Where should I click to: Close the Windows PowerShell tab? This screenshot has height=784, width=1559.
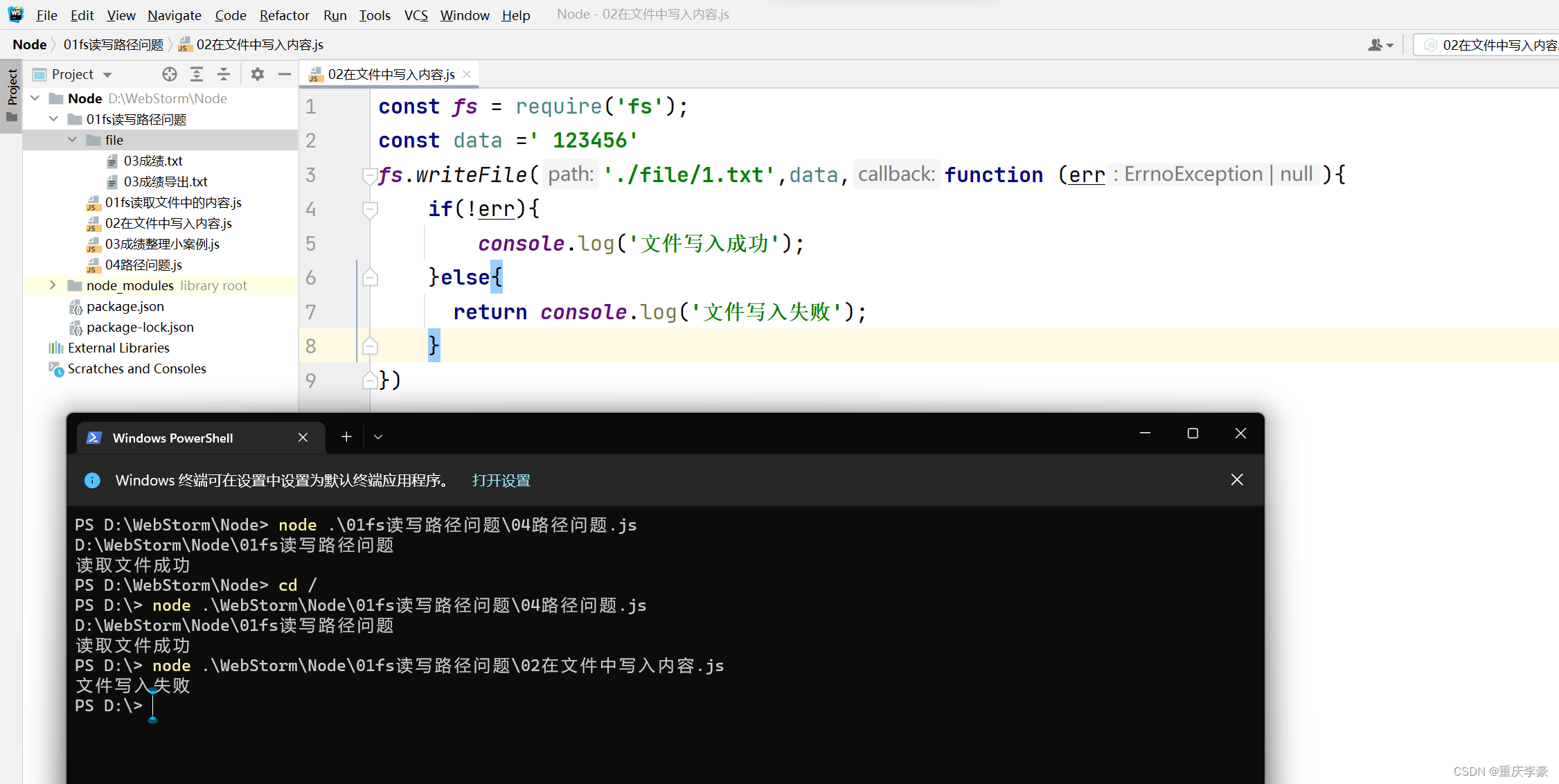pyautogui.click(x=303, y=438)
